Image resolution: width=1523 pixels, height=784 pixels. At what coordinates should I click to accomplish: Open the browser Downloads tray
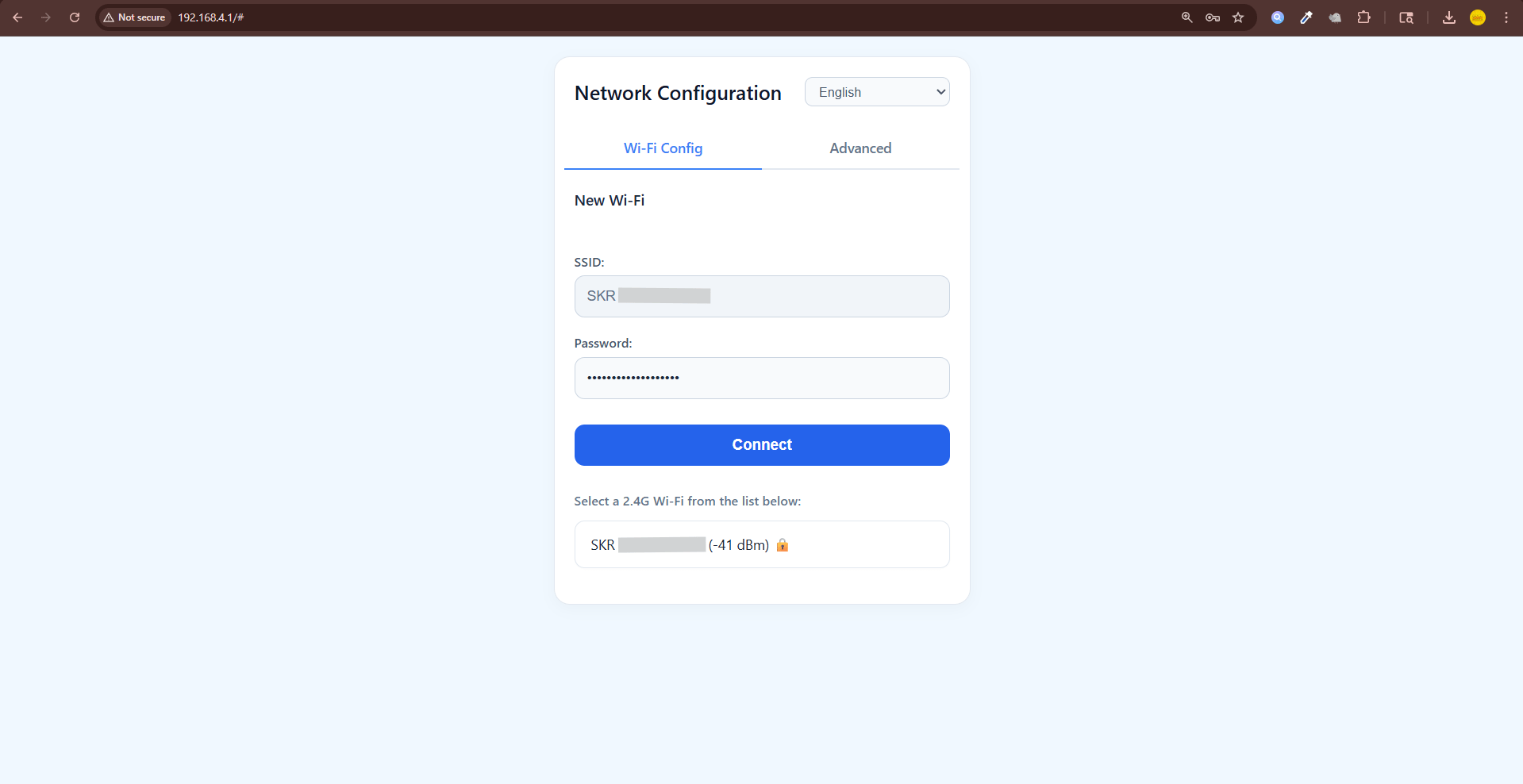pos(1448,17)
